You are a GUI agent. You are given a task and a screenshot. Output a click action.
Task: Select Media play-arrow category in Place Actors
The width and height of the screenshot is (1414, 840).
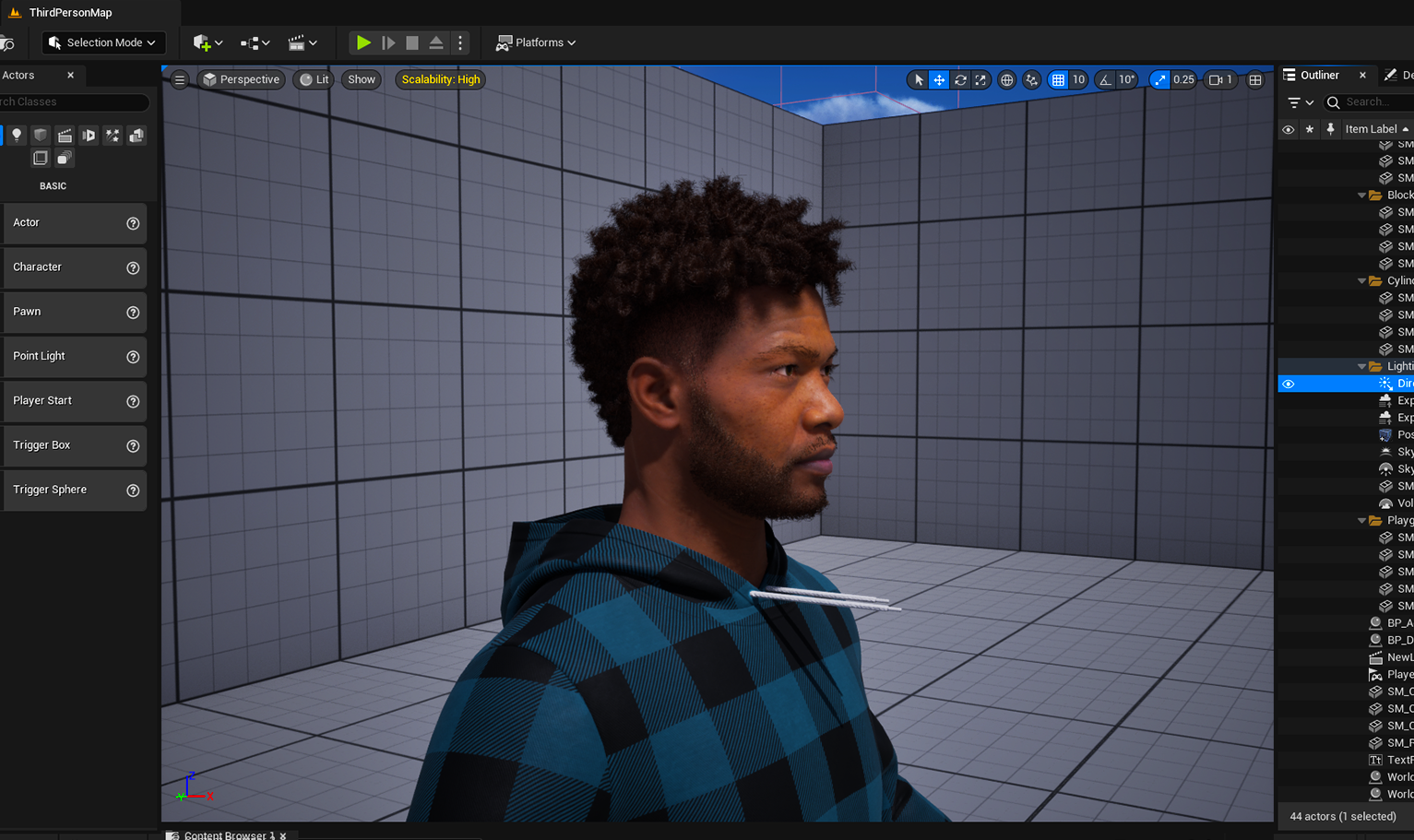89,136
